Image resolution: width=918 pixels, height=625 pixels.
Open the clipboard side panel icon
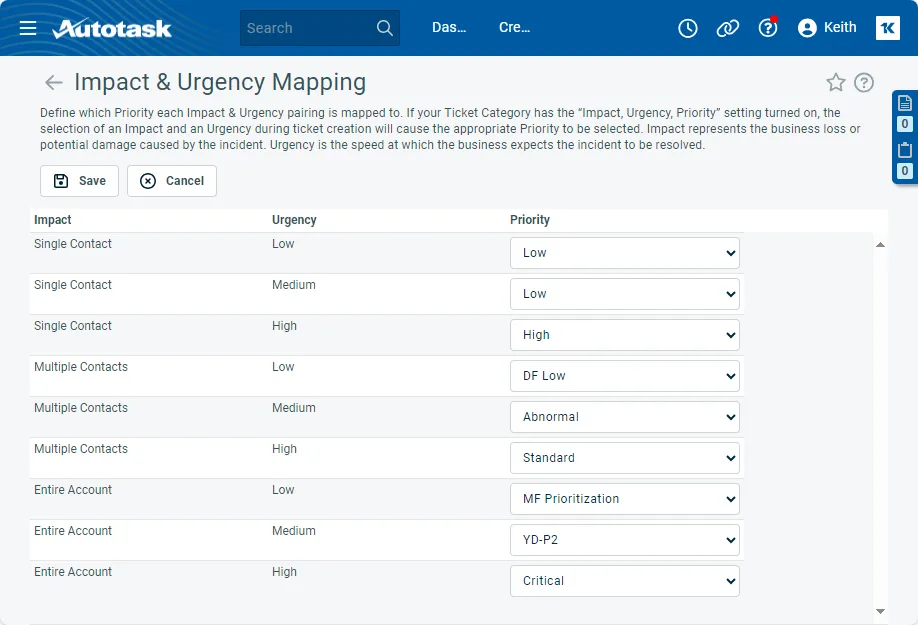tap(904, 150)
